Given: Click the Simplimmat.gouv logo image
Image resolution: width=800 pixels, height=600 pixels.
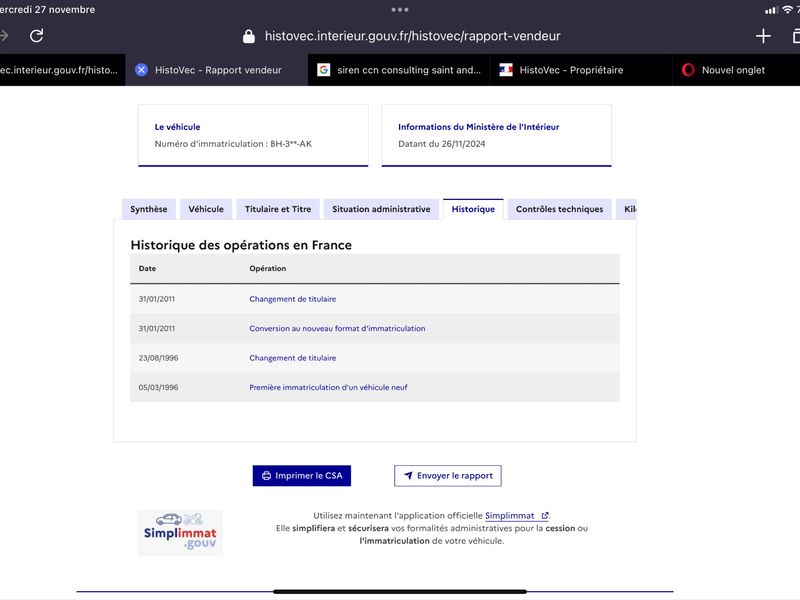Looking at the screenshot, I should 180,532.
